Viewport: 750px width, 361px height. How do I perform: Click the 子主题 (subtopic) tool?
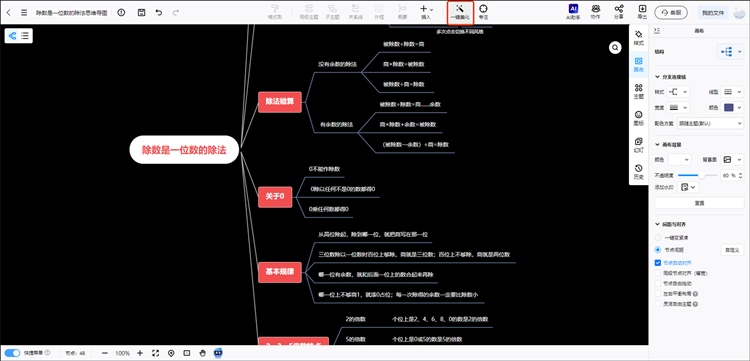tap(332, 12)
